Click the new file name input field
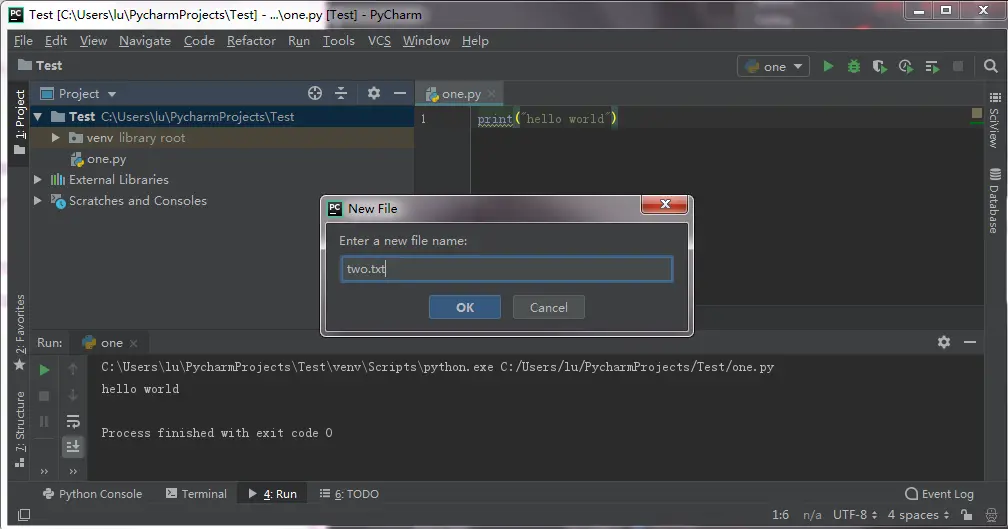 click(507, 269)
